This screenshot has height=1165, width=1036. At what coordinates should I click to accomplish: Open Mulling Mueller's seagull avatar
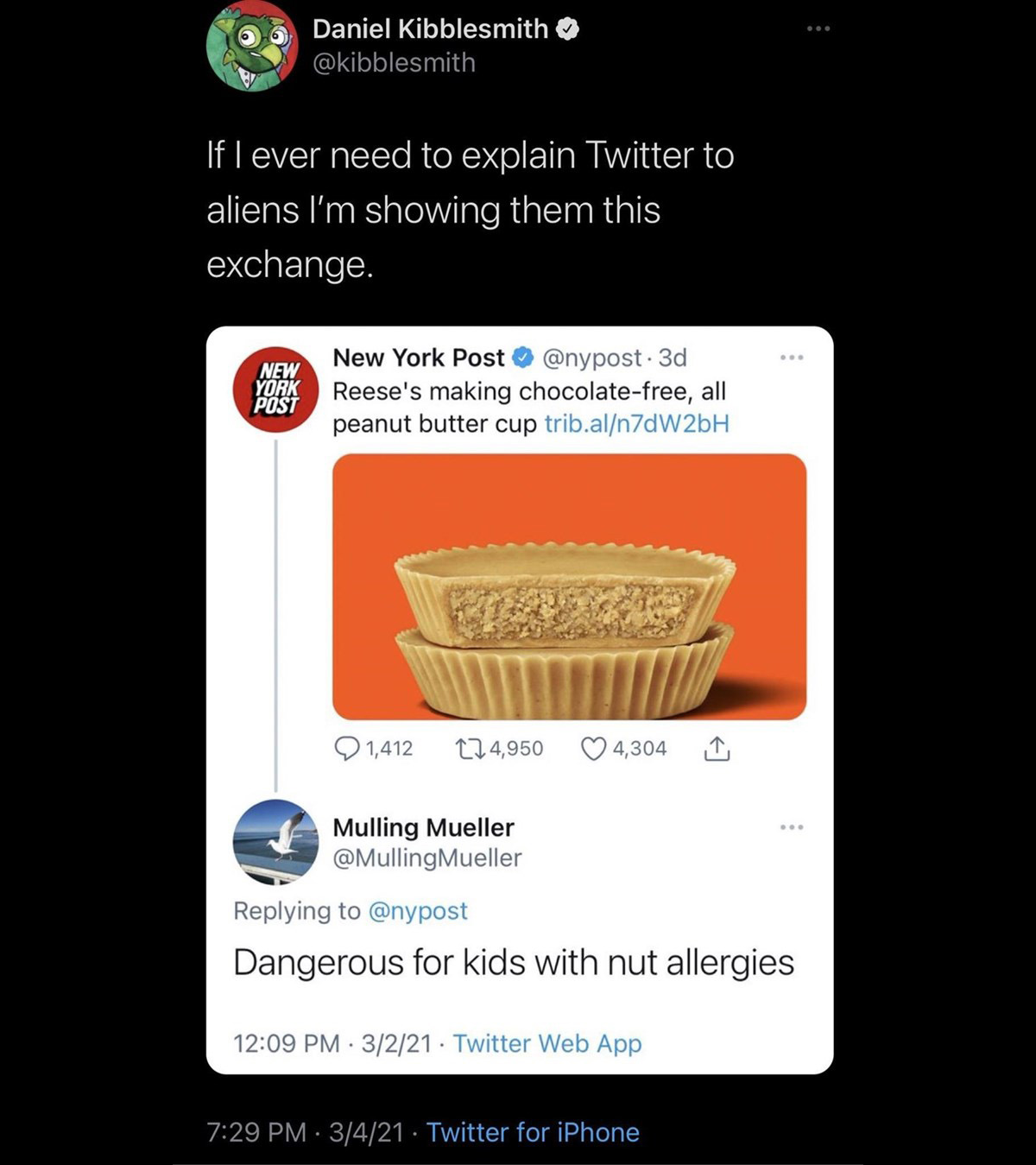point(275,841)
